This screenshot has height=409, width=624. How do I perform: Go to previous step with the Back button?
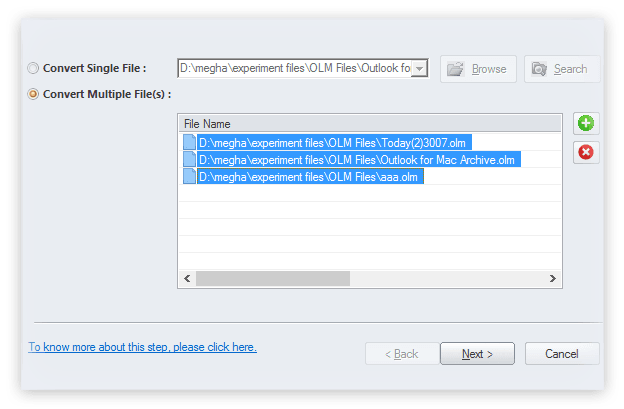click(x=402, y=354)
